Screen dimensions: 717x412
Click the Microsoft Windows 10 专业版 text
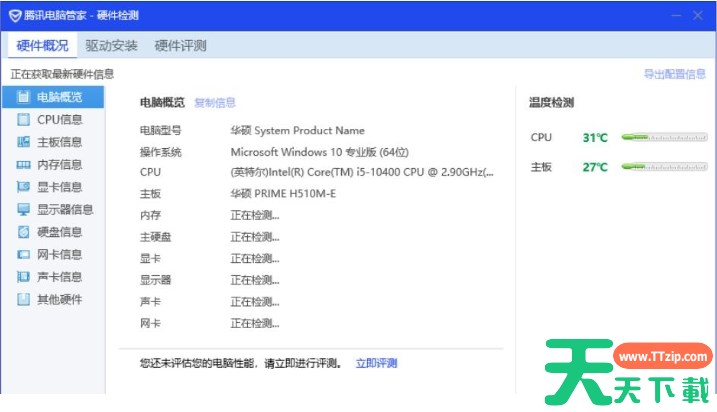pos(320,152)
